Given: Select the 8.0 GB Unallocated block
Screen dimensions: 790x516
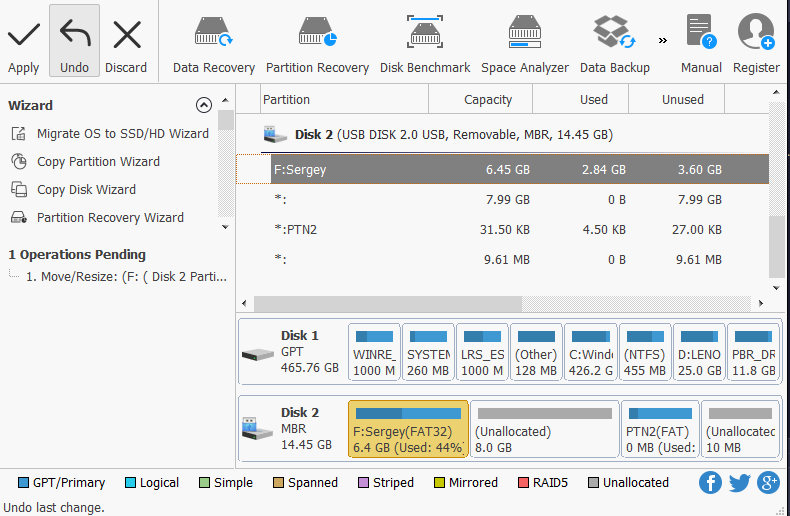Looking at the screenshot, I should (x=545, y=429).
